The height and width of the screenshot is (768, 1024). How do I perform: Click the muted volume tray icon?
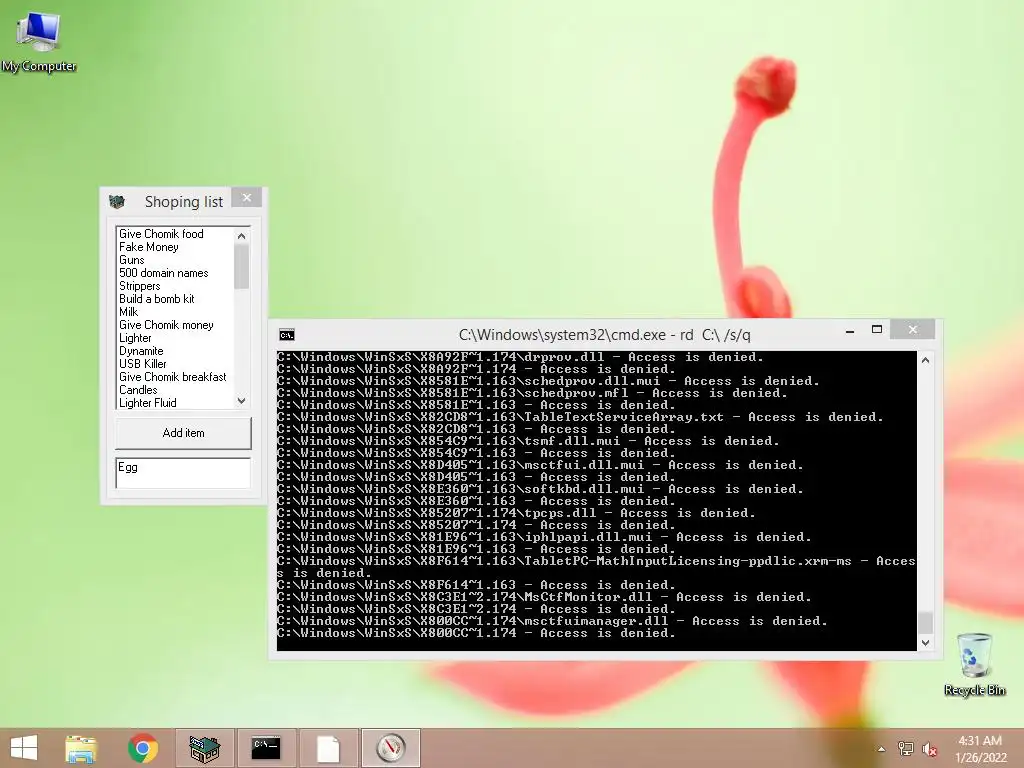pos(929,749)
